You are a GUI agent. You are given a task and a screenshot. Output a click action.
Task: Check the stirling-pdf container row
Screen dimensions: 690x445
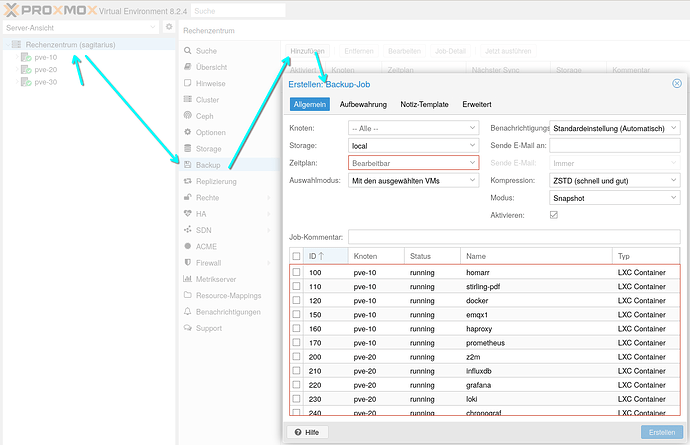coord(296,286)
